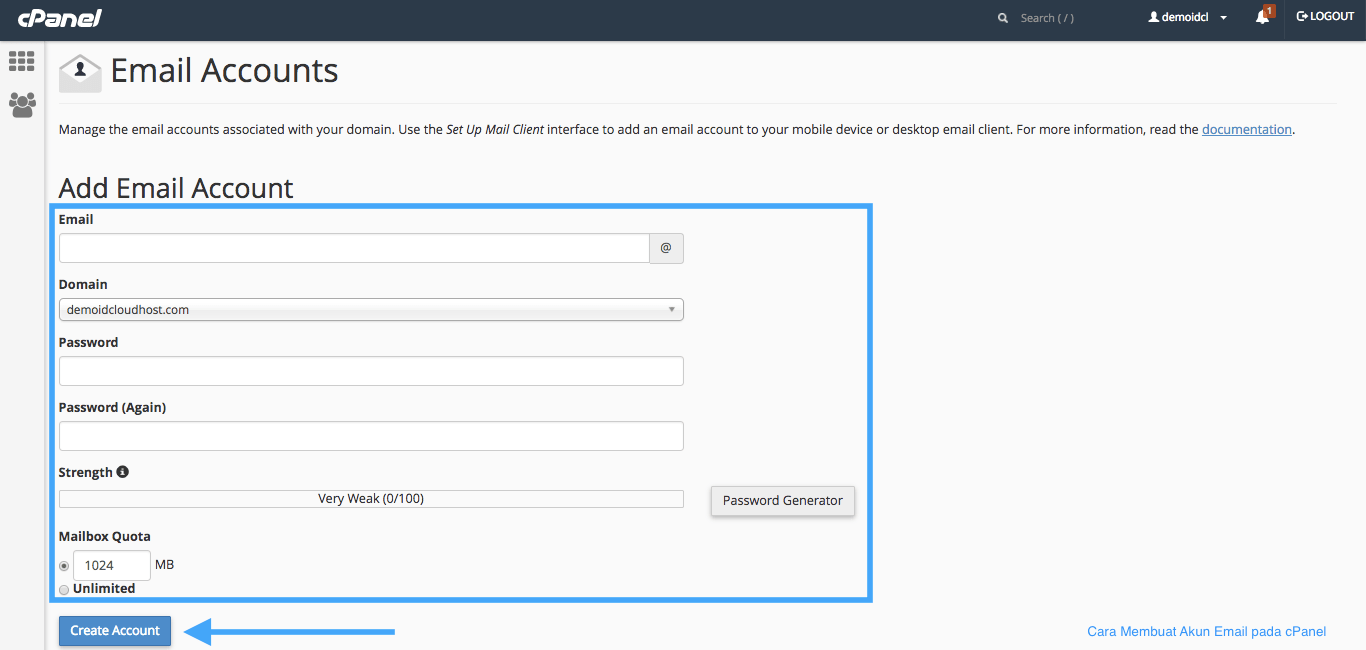1366x650 pixels.
Task: Select the 1024 MB mailbox quota option
Action: click(63, 565)
